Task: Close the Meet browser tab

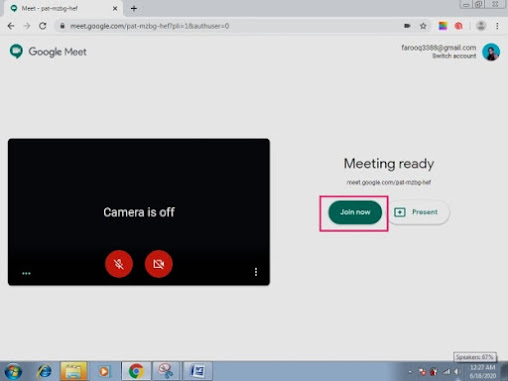Action: [x=115, y=9]
